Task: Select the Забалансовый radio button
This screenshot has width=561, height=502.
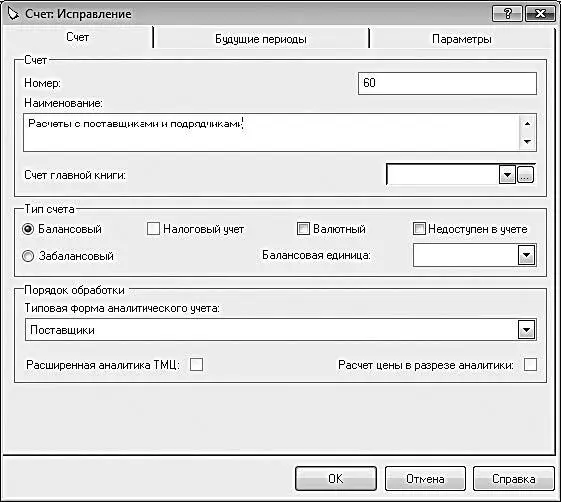Action: click(28, 256)
